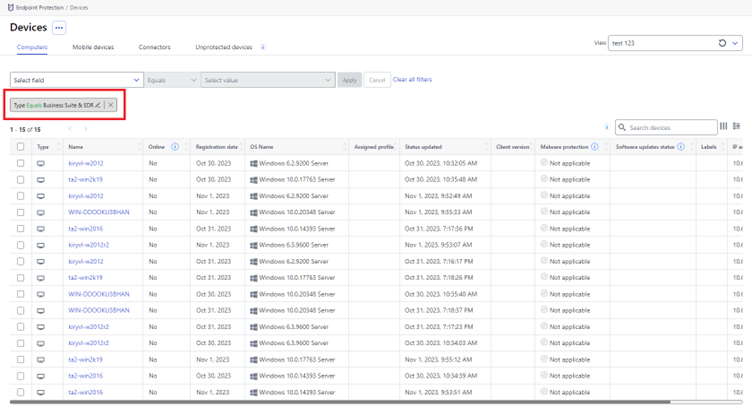The height and width of the screenshot is (407, 752).
Task: Toggle the select-all checkbox in table header
Action: (20, 147)
